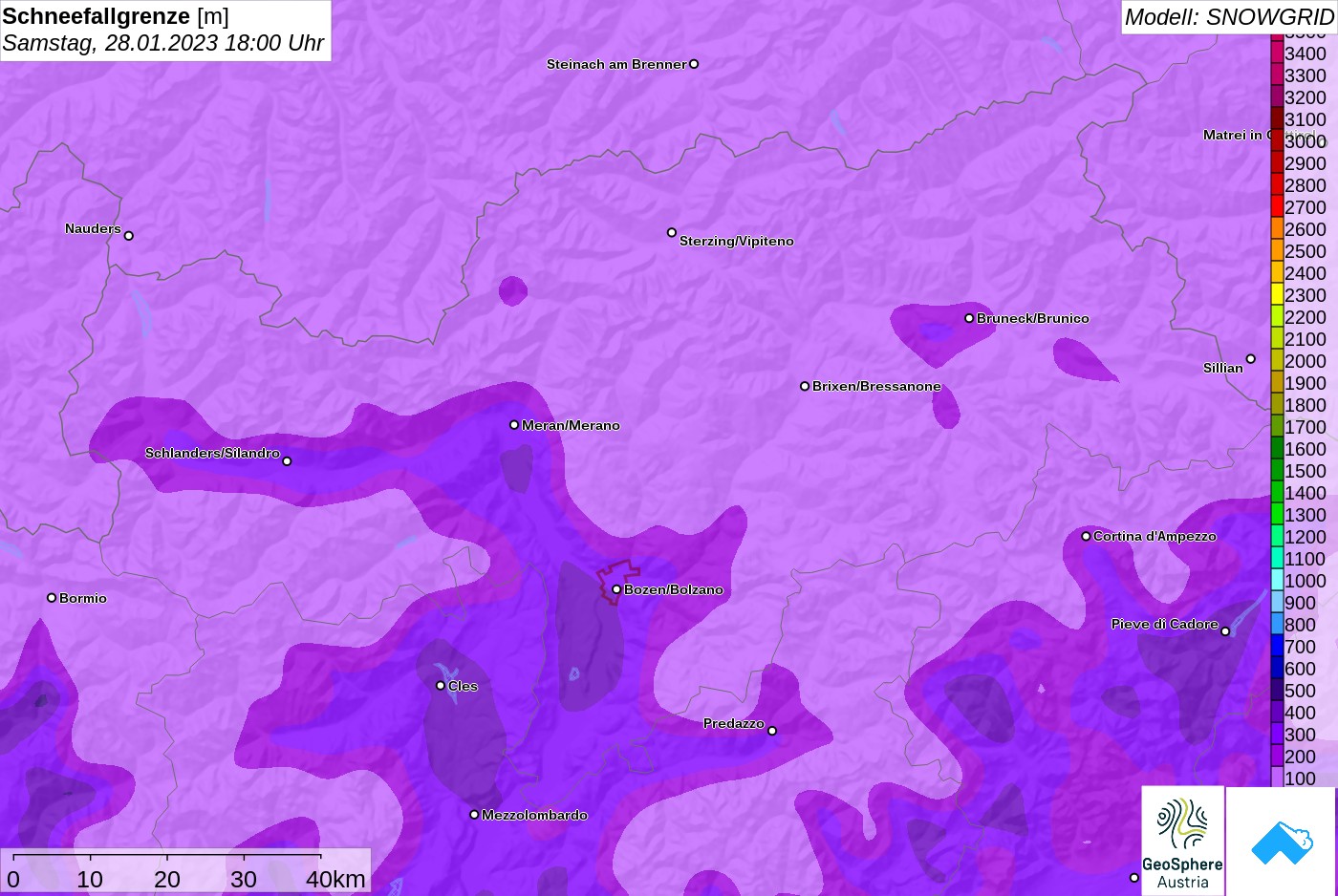1338x896 pixels.
Task: Click the Schlanders/Silandro marker dot
Action: coord(287,461)
